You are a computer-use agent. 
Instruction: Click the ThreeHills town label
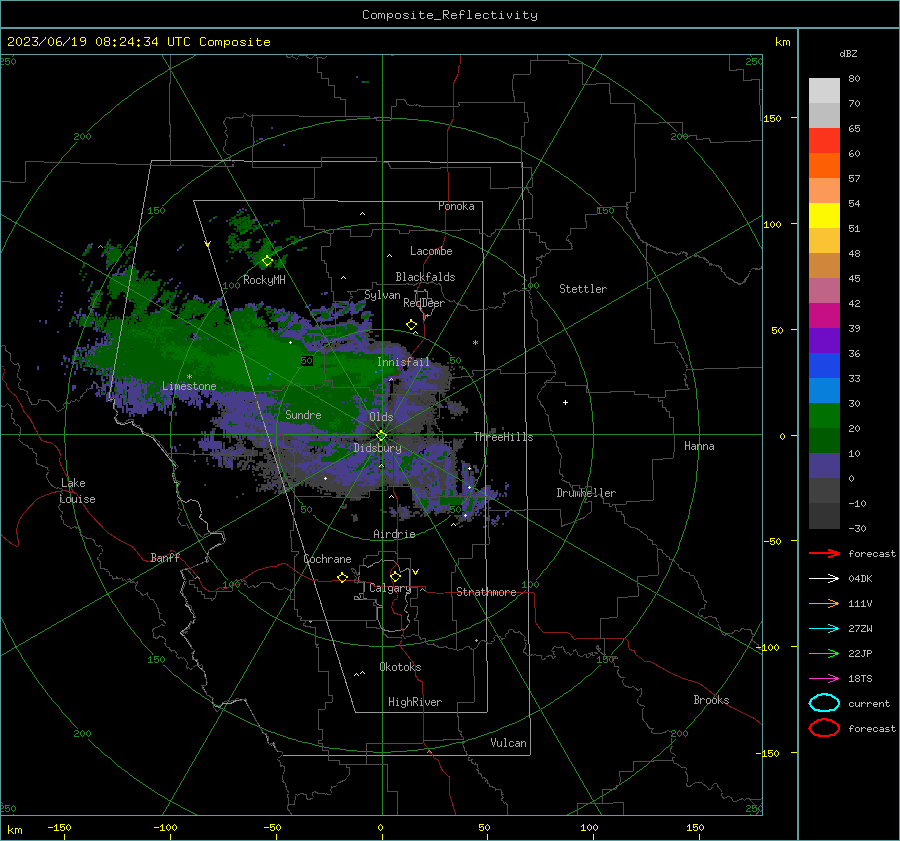pyautogui.click(x=503, y=437)
